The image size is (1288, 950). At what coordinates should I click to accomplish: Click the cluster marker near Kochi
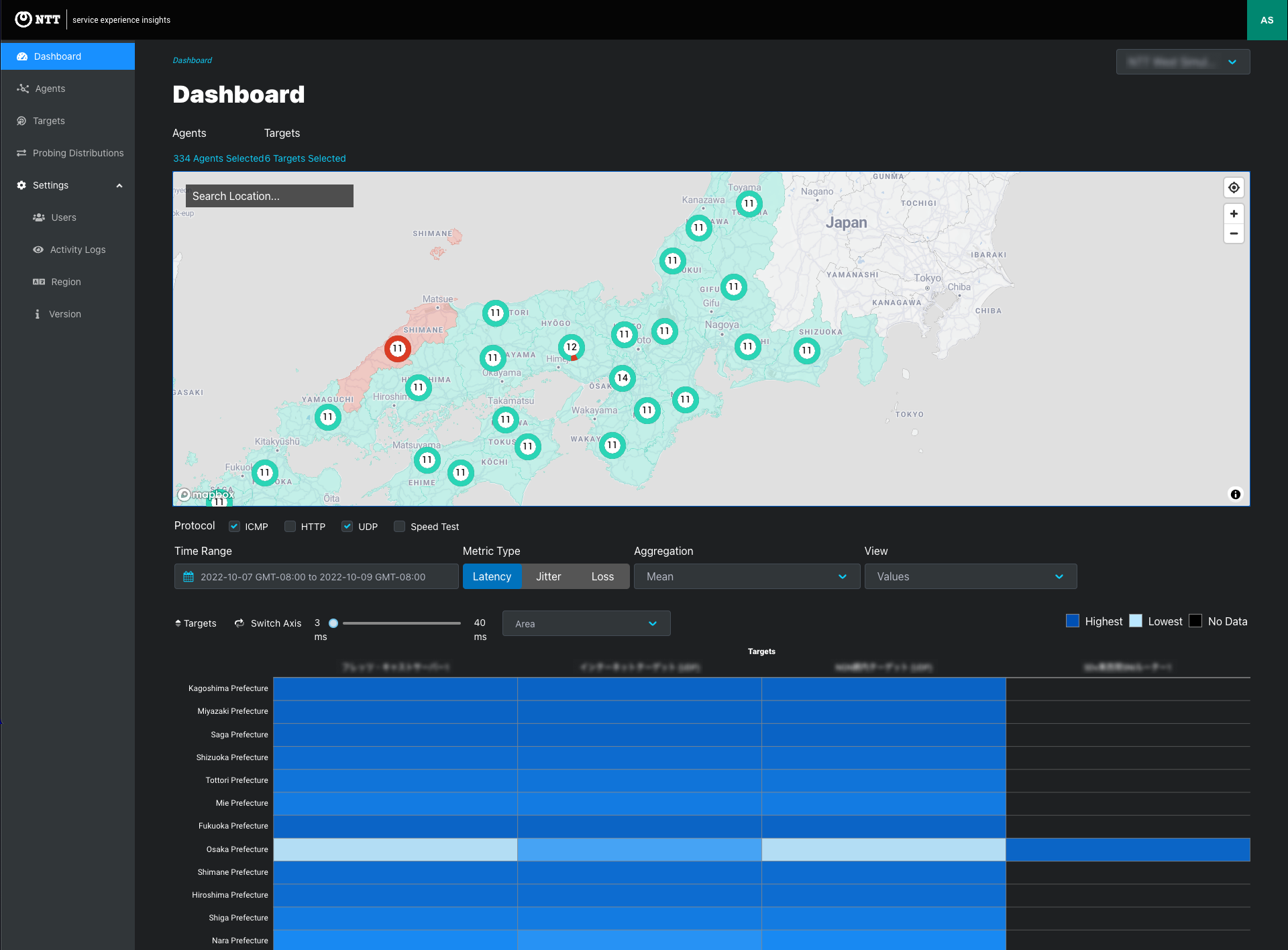coord(461,473)
